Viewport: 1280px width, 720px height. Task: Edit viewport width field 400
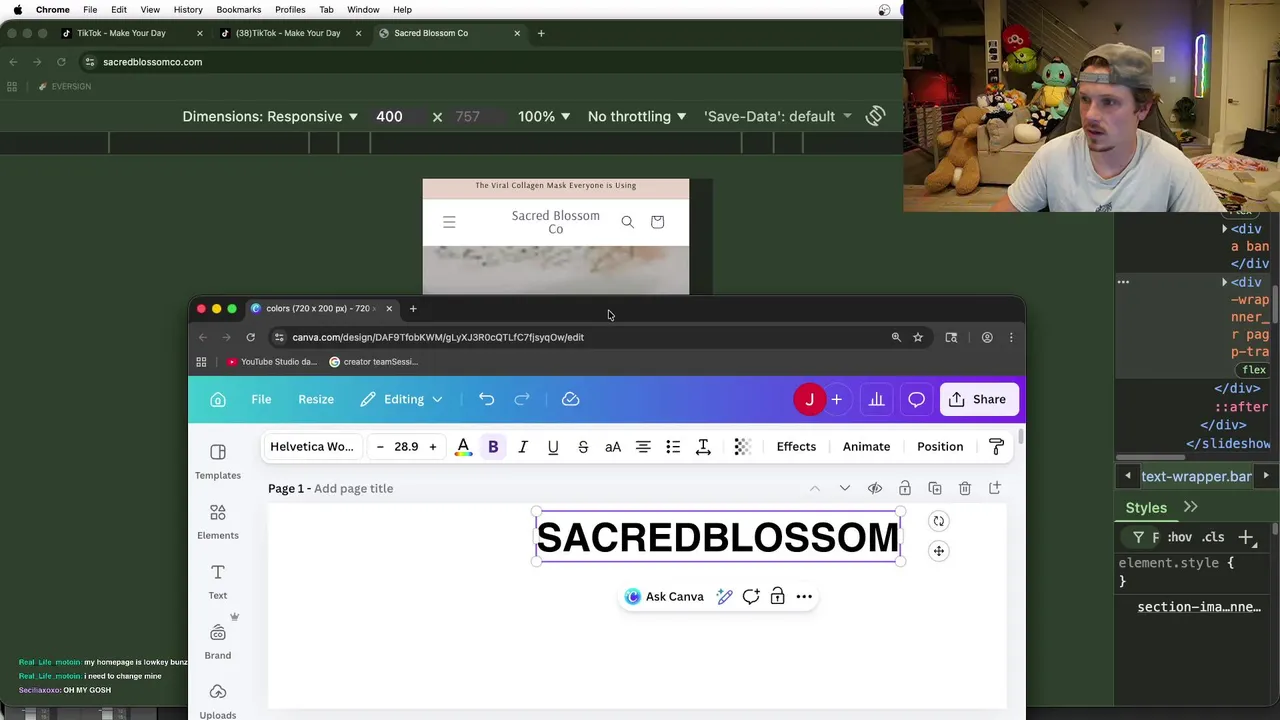tap(389, 117)
